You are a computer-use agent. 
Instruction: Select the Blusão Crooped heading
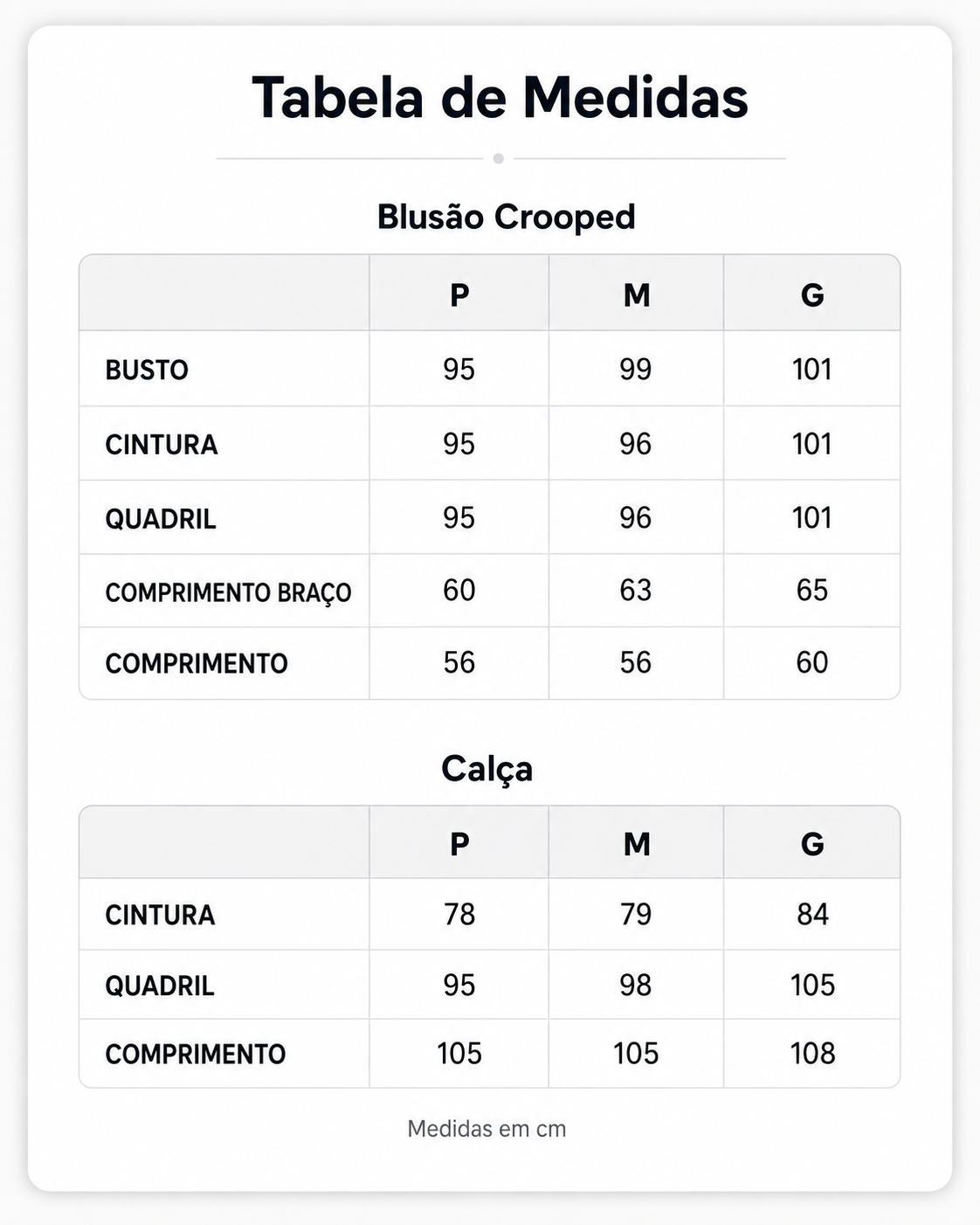(x=506, y=217)
